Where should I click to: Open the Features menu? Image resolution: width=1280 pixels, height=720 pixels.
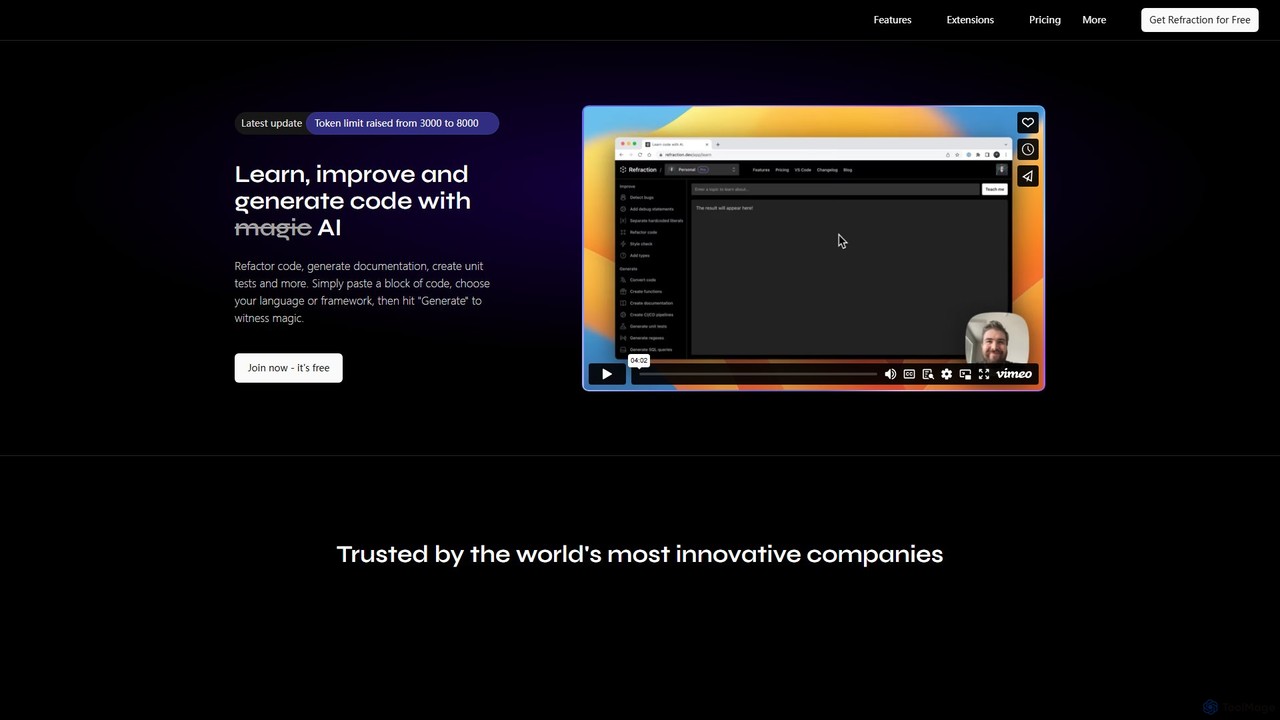(892, 20)
